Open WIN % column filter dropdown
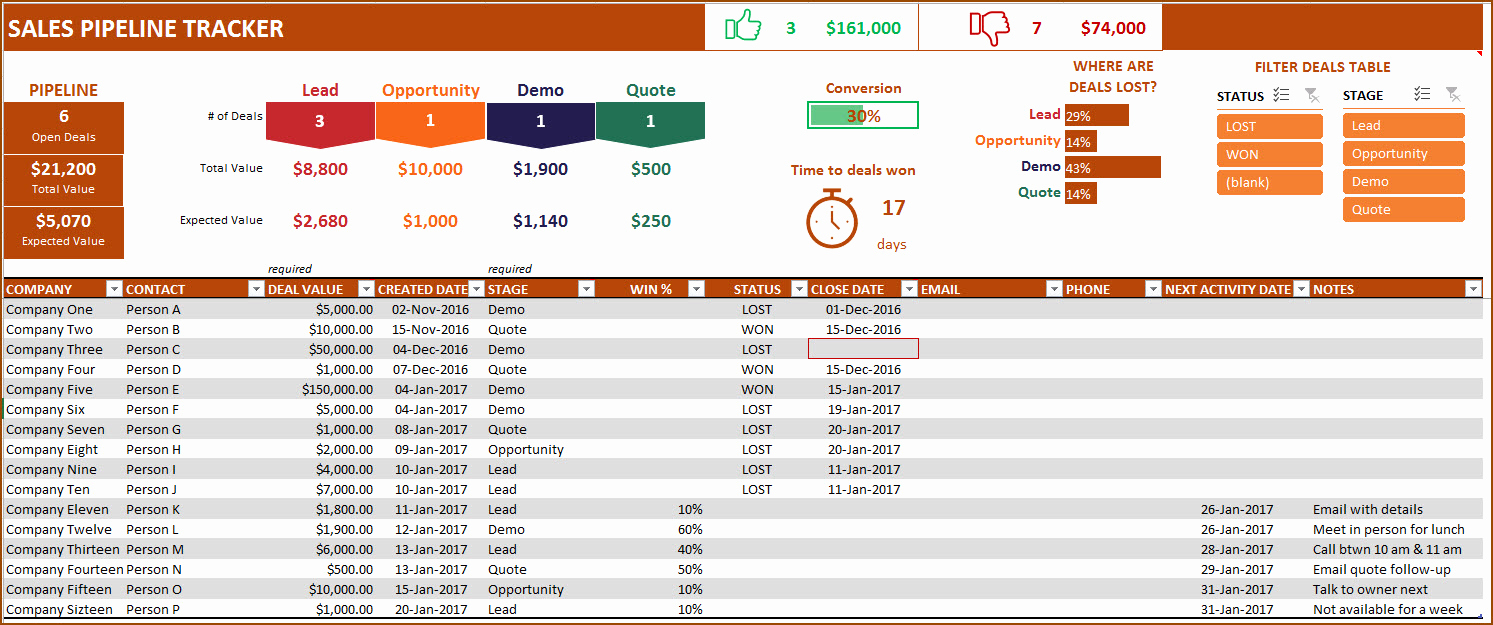 click(x=697, y=289)
